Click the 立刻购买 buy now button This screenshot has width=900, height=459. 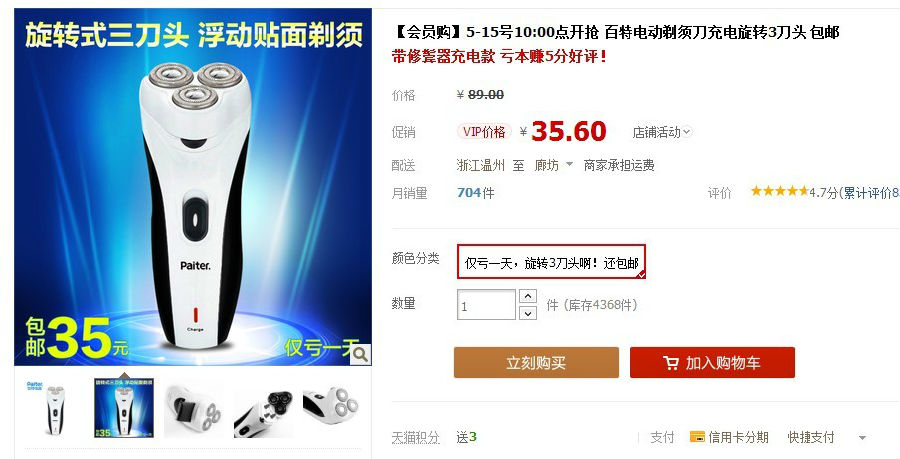(x=536, y=363)
